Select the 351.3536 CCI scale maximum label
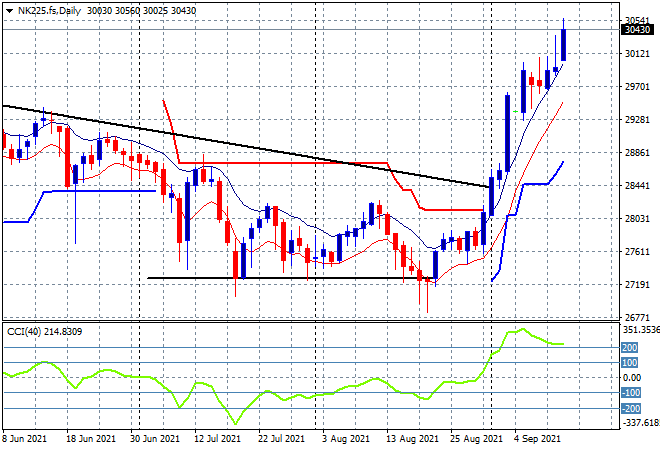This screenshot has height=450, width=660. (640, 330)
